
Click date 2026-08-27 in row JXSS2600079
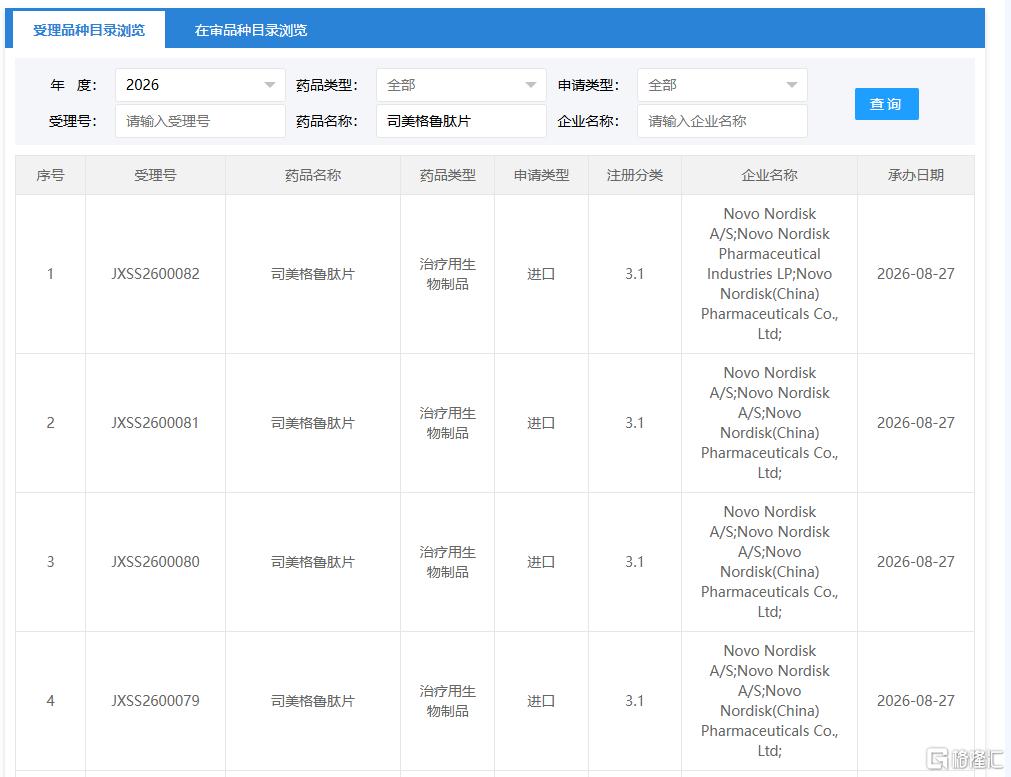tap(916, 701)
